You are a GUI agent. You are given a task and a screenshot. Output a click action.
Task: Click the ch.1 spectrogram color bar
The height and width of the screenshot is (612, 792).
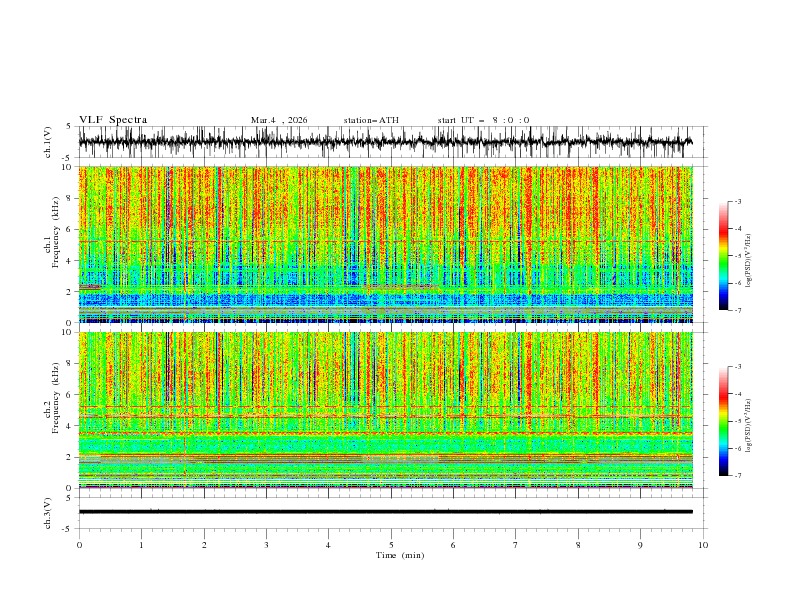click(x=724, y=256)
